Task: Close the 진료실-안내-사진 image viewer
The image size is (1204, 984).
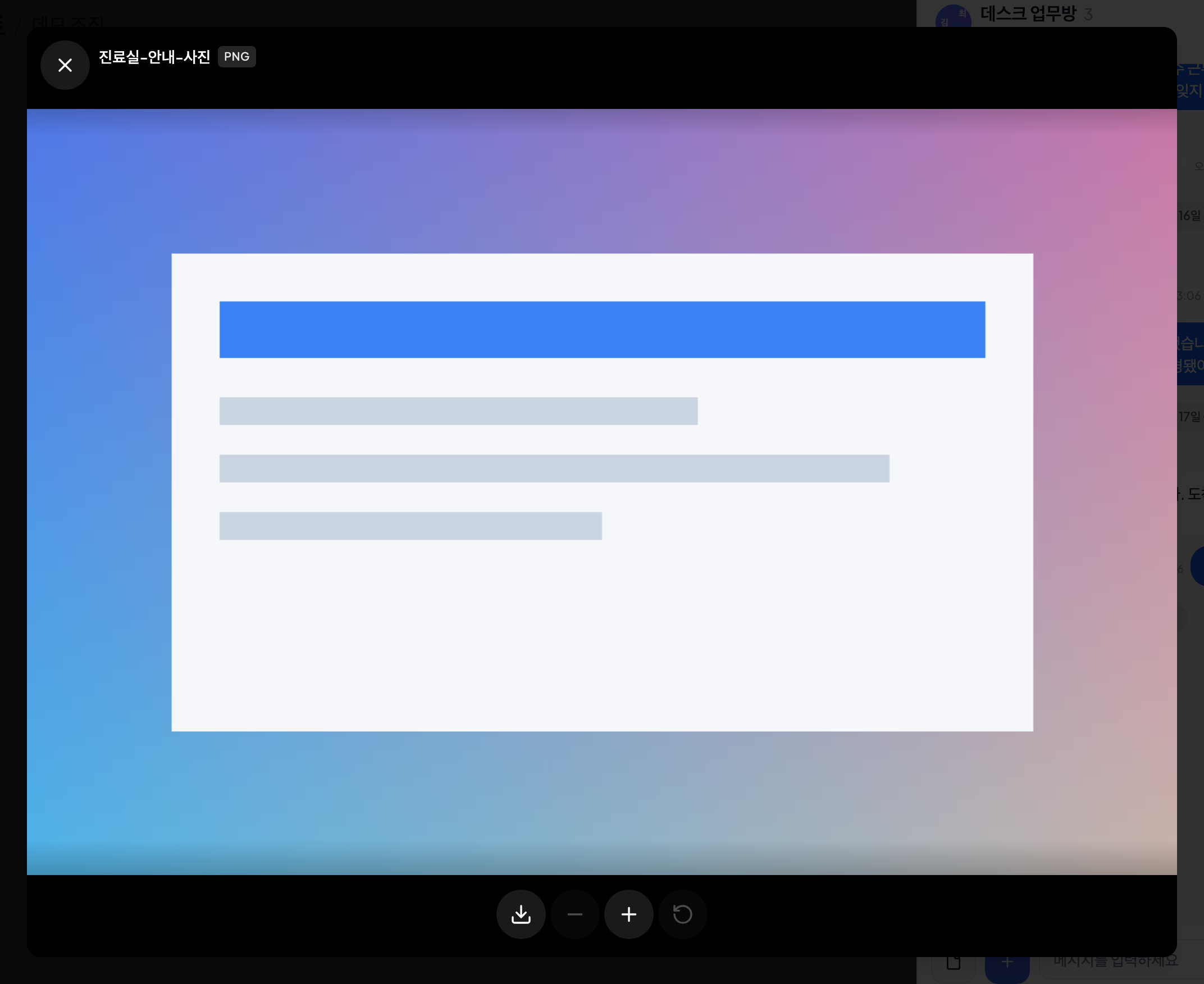Action: [65, 65]
